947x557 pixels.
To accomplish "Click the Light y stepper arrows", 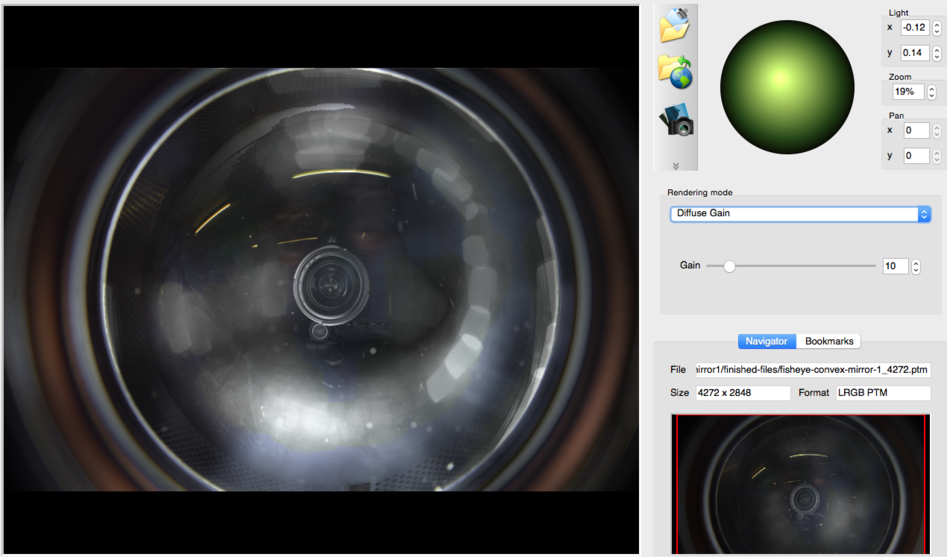I will [x=937, y=53].
